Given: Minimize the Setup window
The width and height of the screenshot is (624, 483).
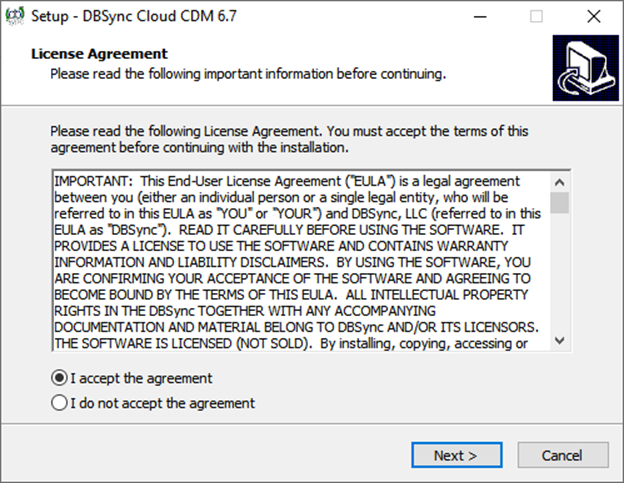Looking at the screenshot, I should pyautogui.click(x=490, y=16).
